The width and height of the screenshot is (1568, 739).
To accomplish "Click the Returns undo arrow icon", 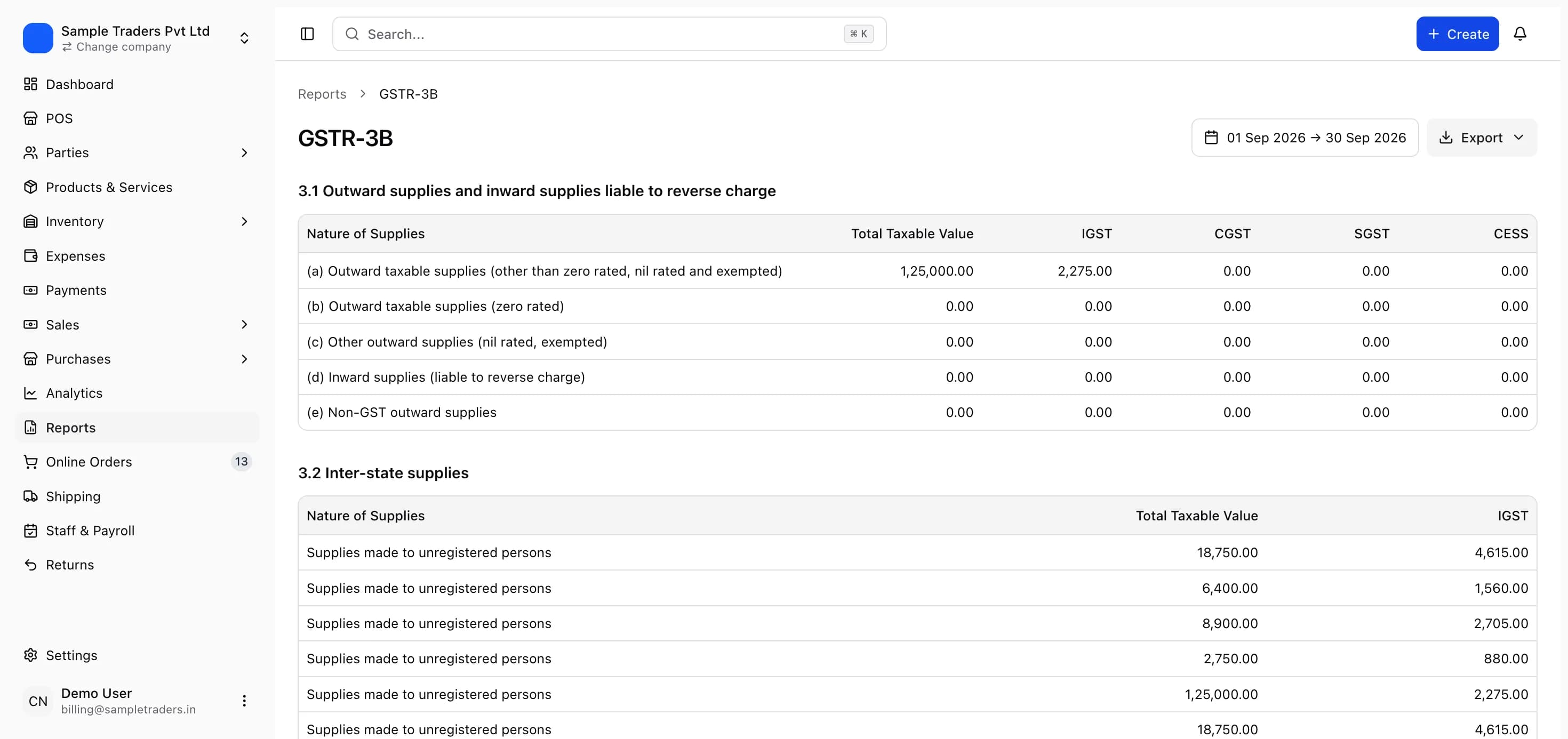I will click(x=30, y=564).
